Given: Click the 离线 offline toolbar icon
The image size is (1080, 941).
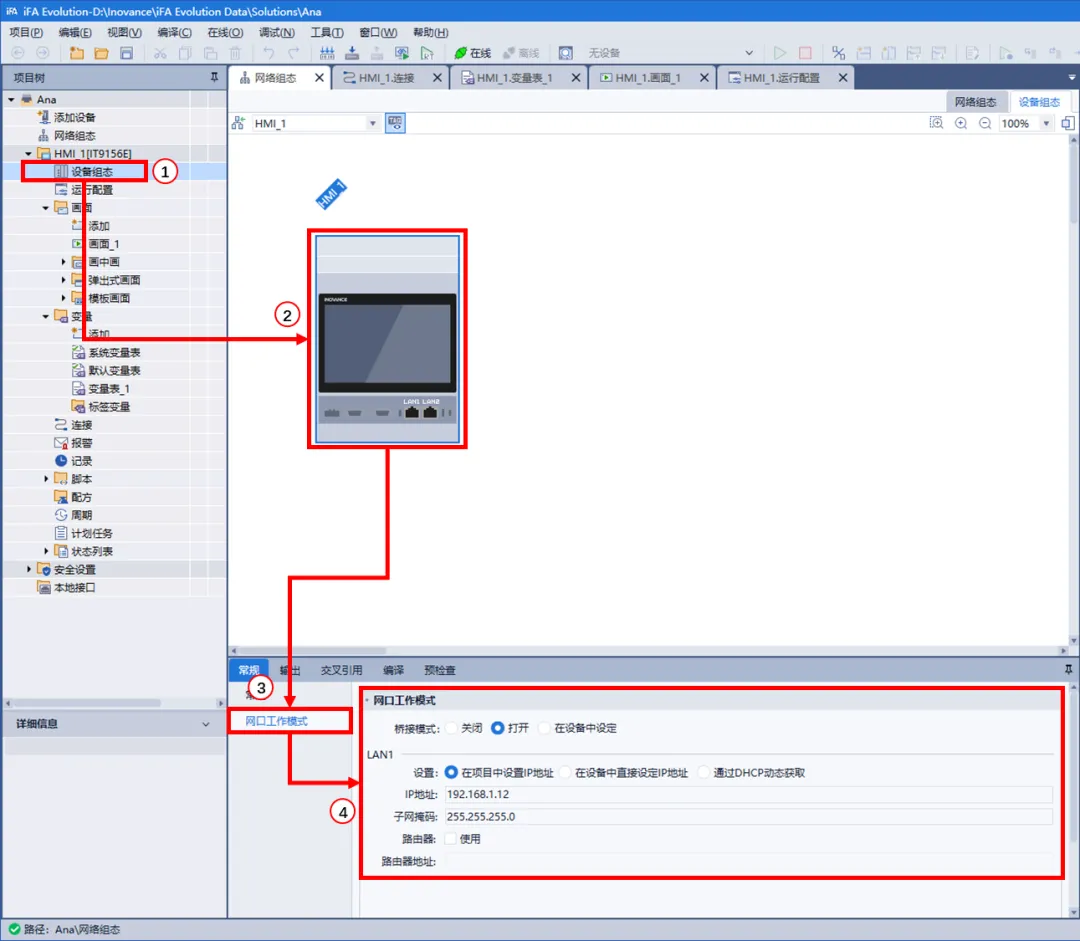Looking at the screenshot, I should click(x=521, y=53).
